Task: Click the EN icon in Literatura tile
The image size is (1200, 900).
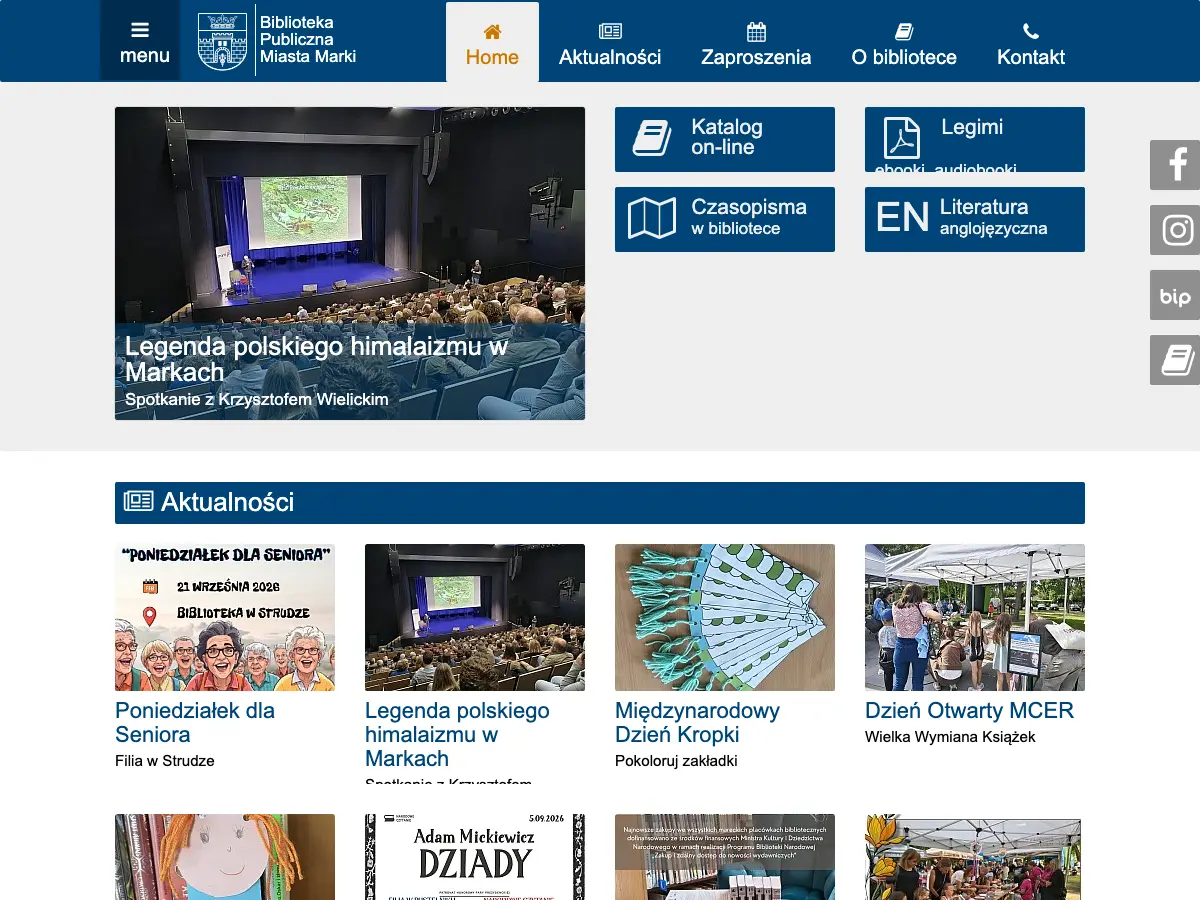Action: (x=902, y=218)
